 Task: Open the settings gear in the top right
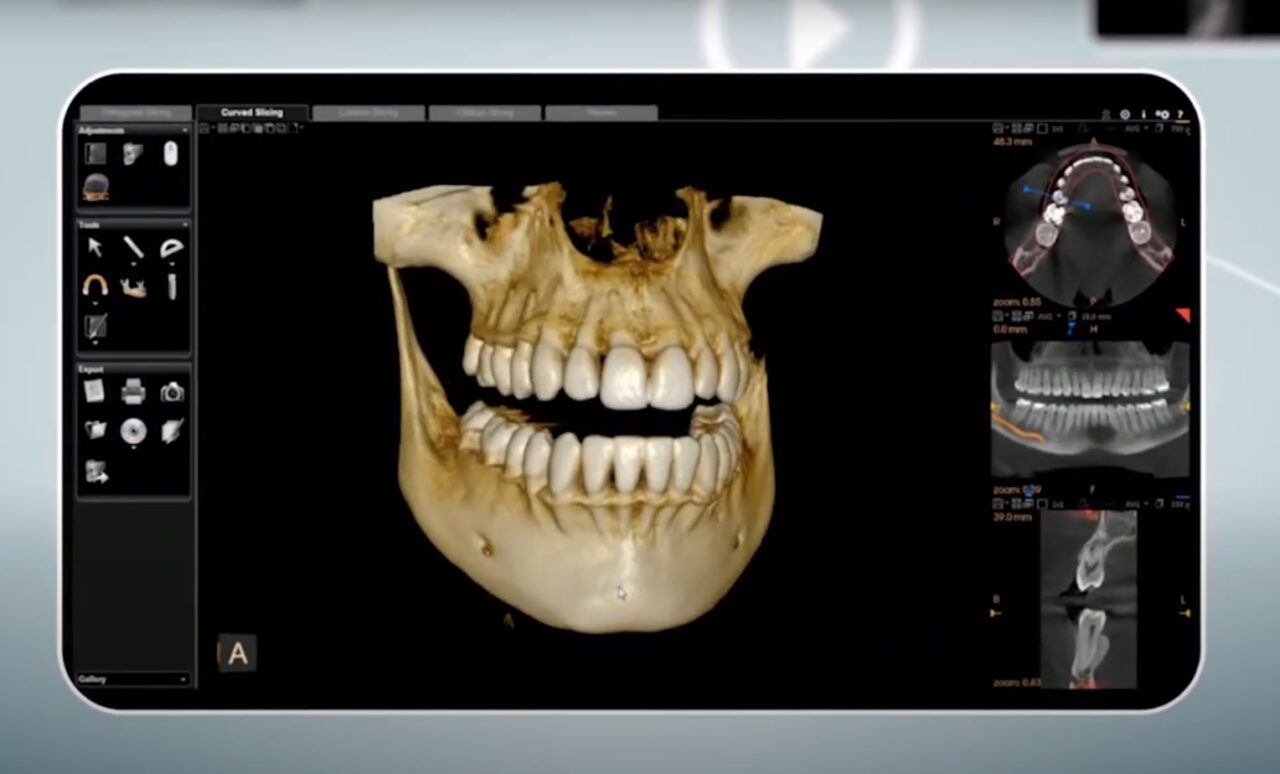point(1125,114)
